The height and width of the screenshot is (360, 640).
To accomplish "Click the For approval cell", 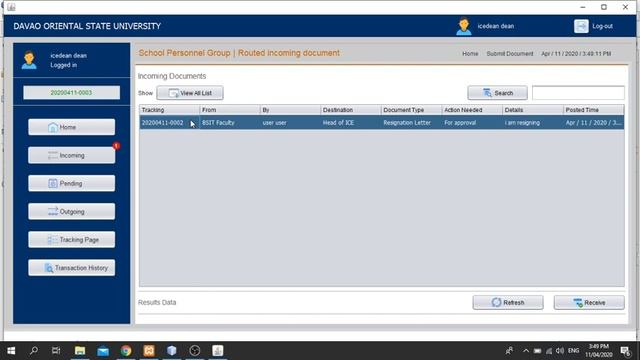I will point(472,122).
